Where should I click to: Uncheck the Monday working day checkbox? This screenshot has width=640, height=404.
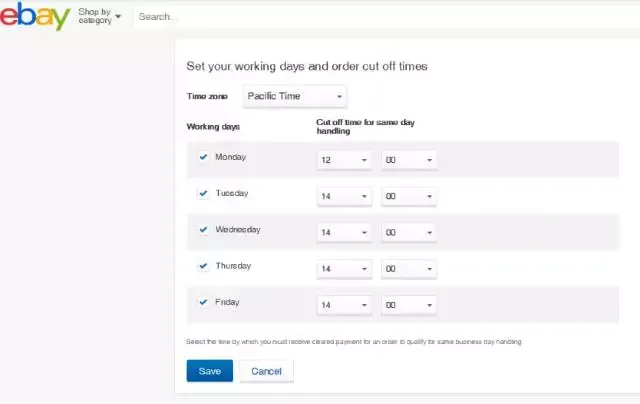pos(203,157)
